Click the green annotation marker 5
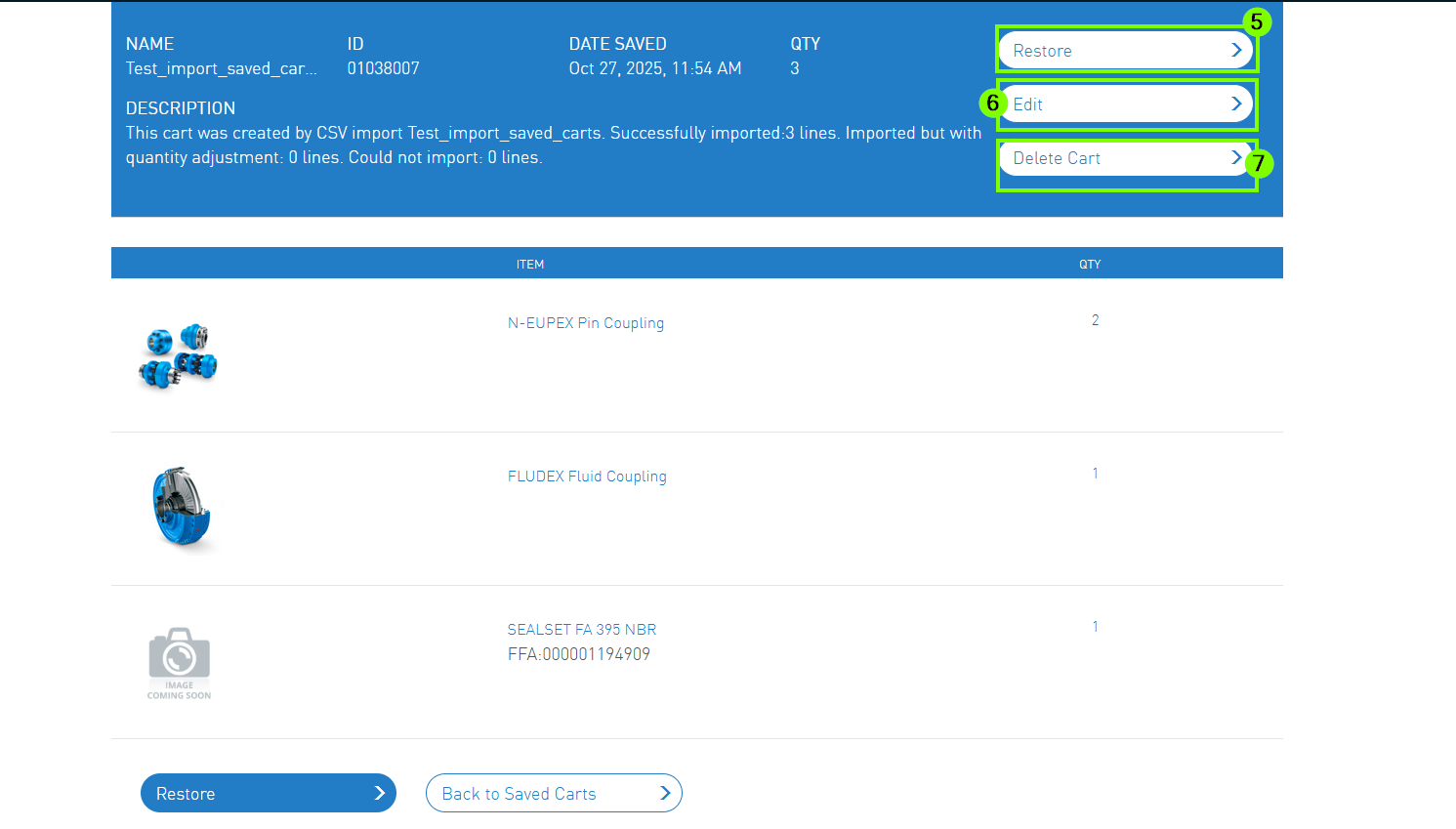 click(x=1256, y=21)
